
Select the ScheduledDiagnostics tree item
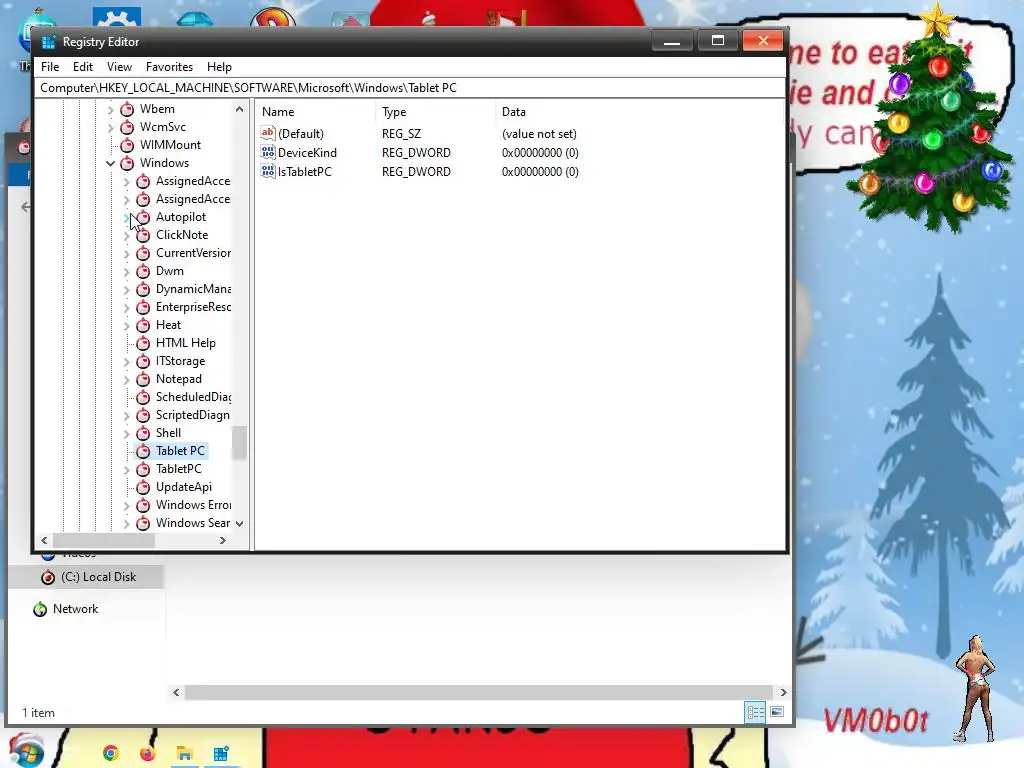point(193,397)
